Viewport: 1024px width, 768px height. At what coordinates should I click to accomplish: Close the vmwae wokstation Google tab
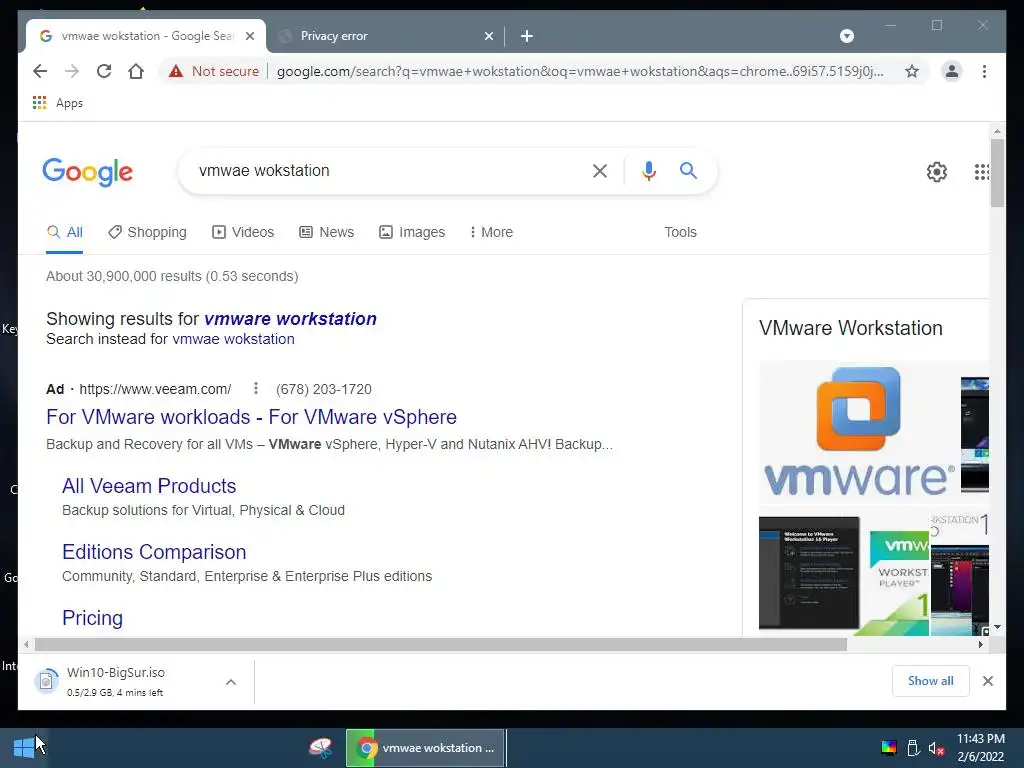[x=249, y=36]
